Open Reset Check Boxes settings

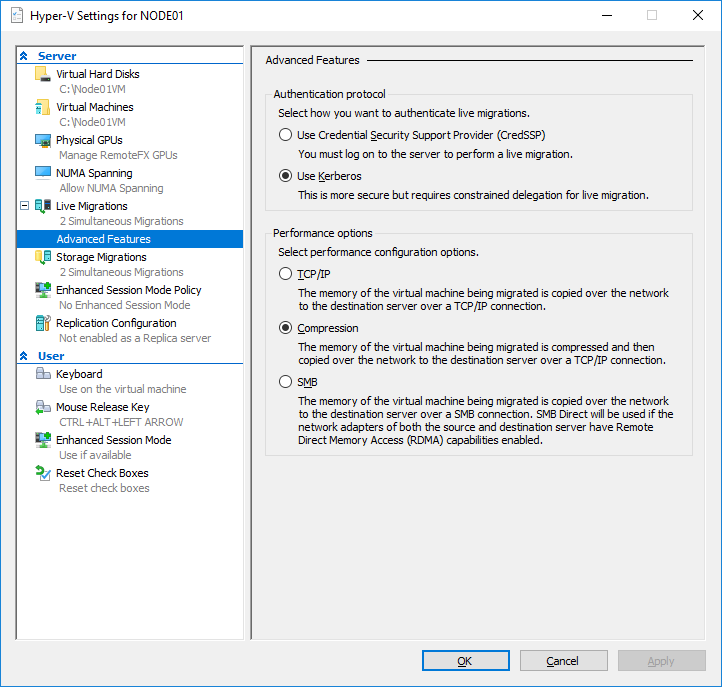[x=102, y=473]
